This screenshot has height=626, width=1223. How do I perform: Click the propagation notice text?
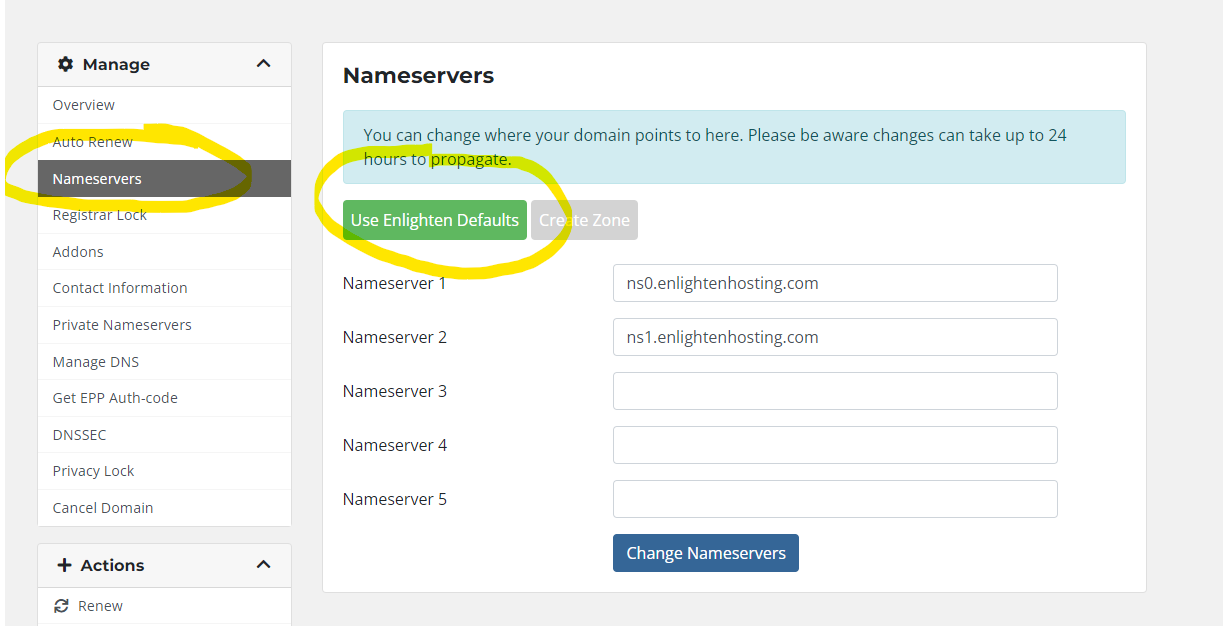pos(715,147)
